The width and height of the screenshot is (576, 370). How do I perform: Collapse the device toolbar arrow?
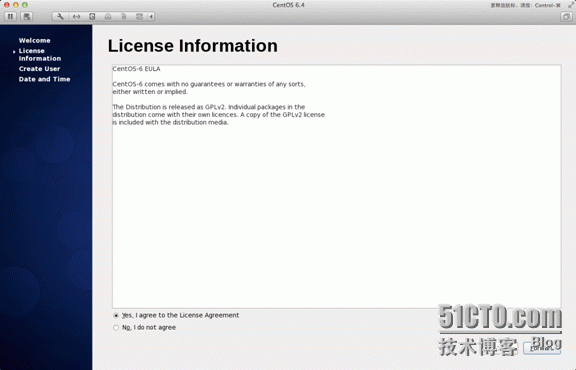(151, 17)
